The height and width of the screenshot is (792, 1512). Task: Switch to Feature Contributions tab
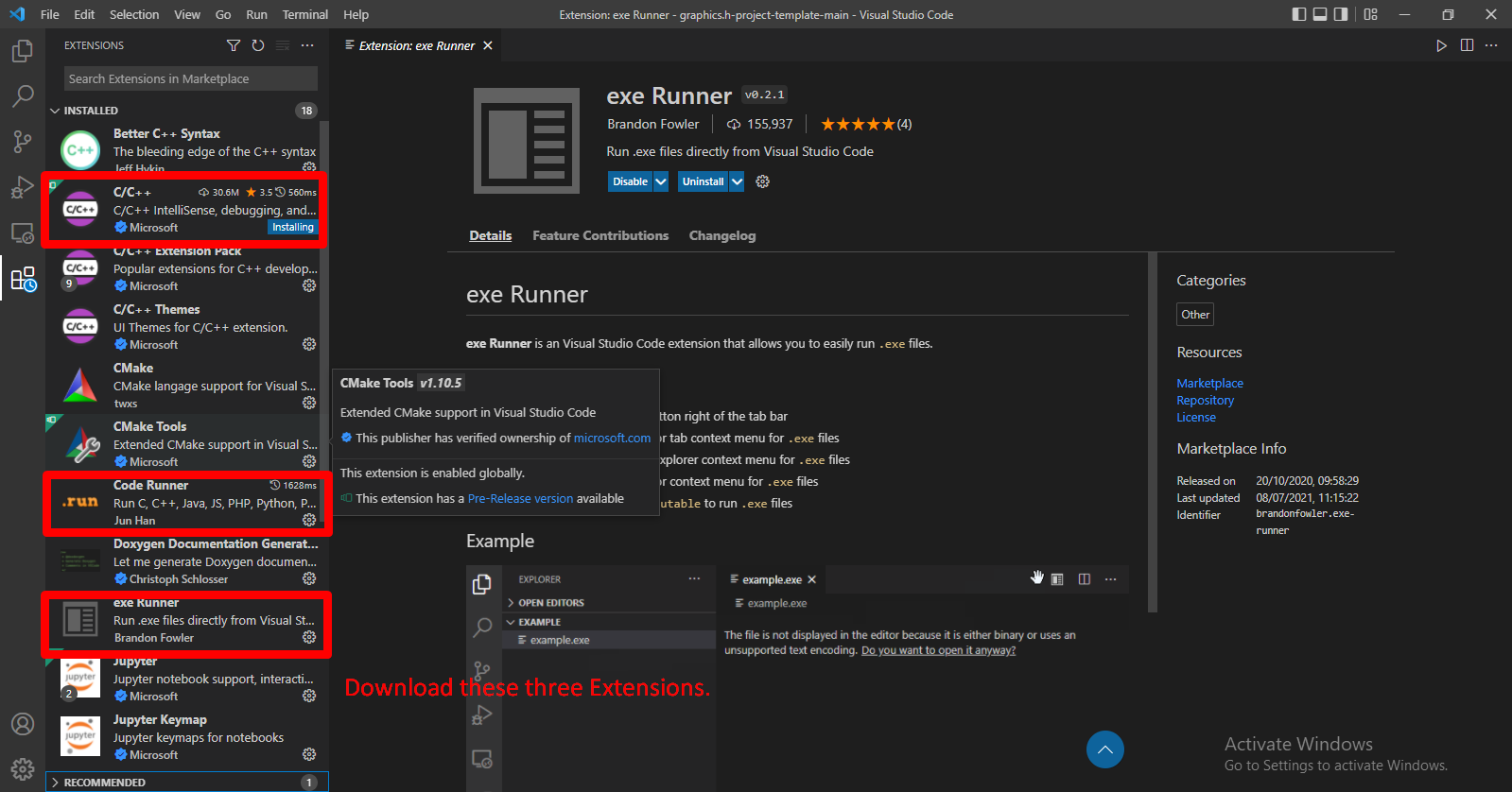click(x=600, y=235)
